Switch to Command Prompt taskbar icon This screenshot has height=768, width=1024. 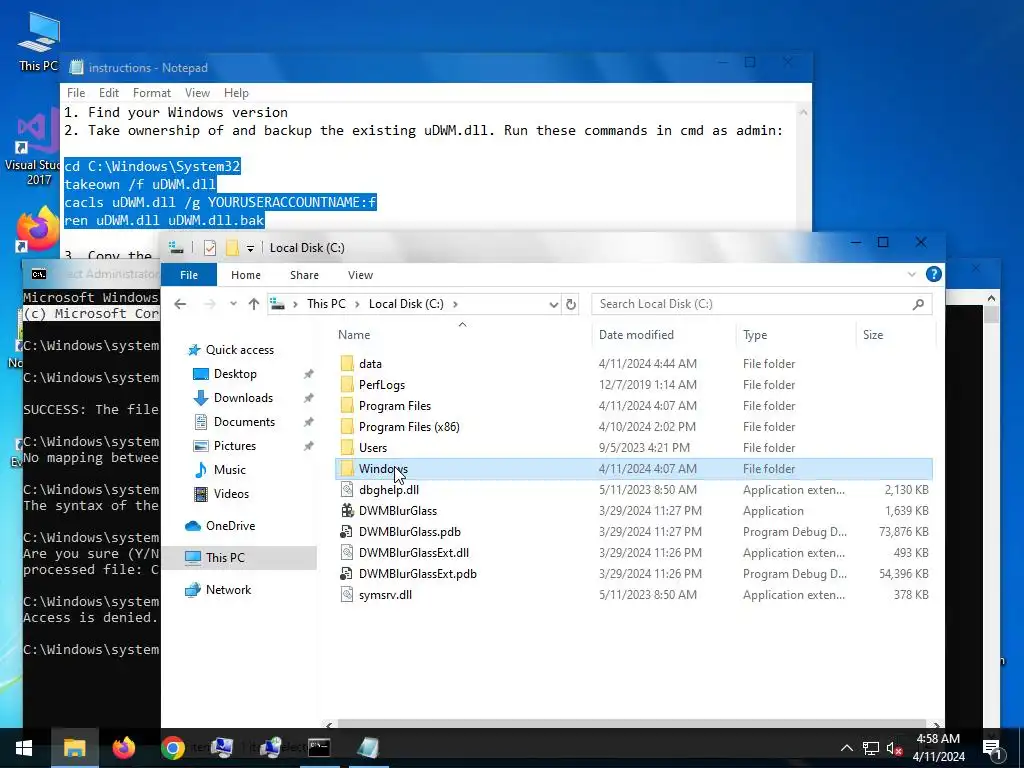[x=319, y=748]
